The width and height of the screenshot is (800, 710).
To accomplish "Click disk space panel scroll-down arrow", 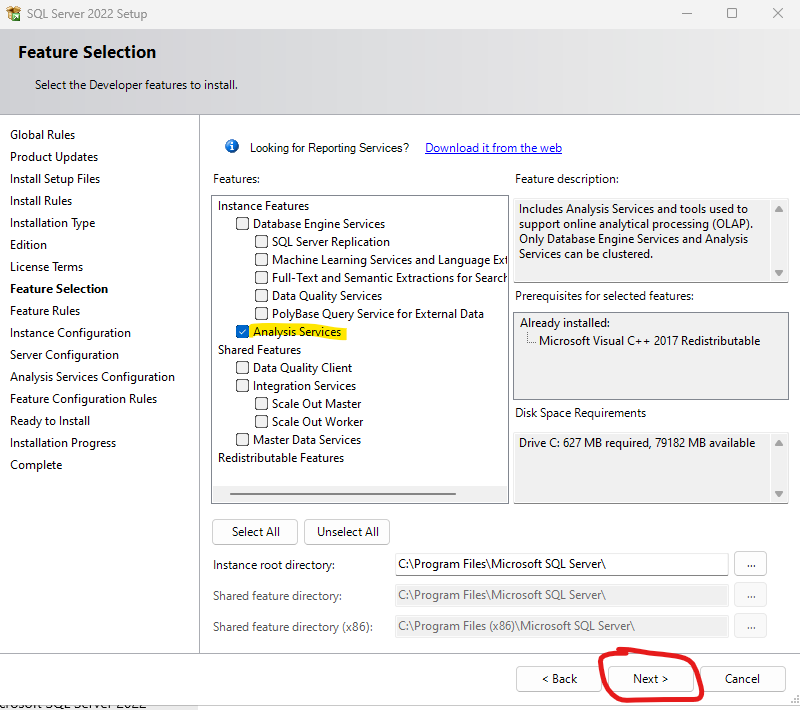I will click(779, 493).
